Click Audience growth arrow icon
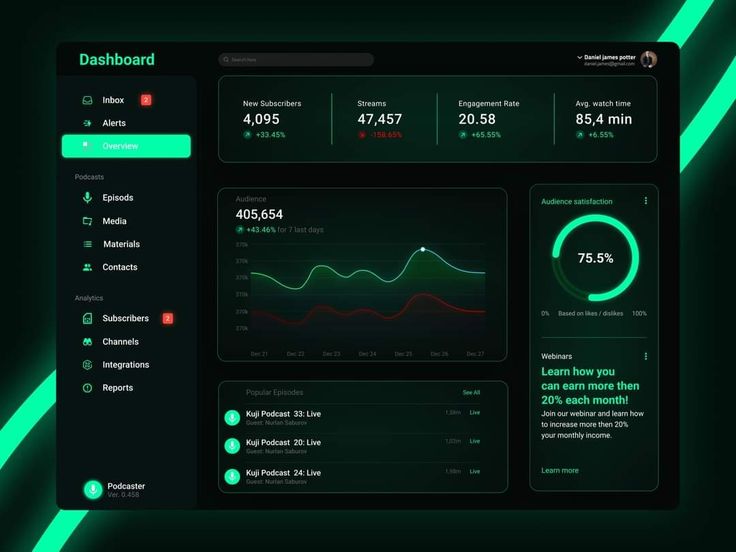This screenshot has width=736, height=552. tap(240, 230)
